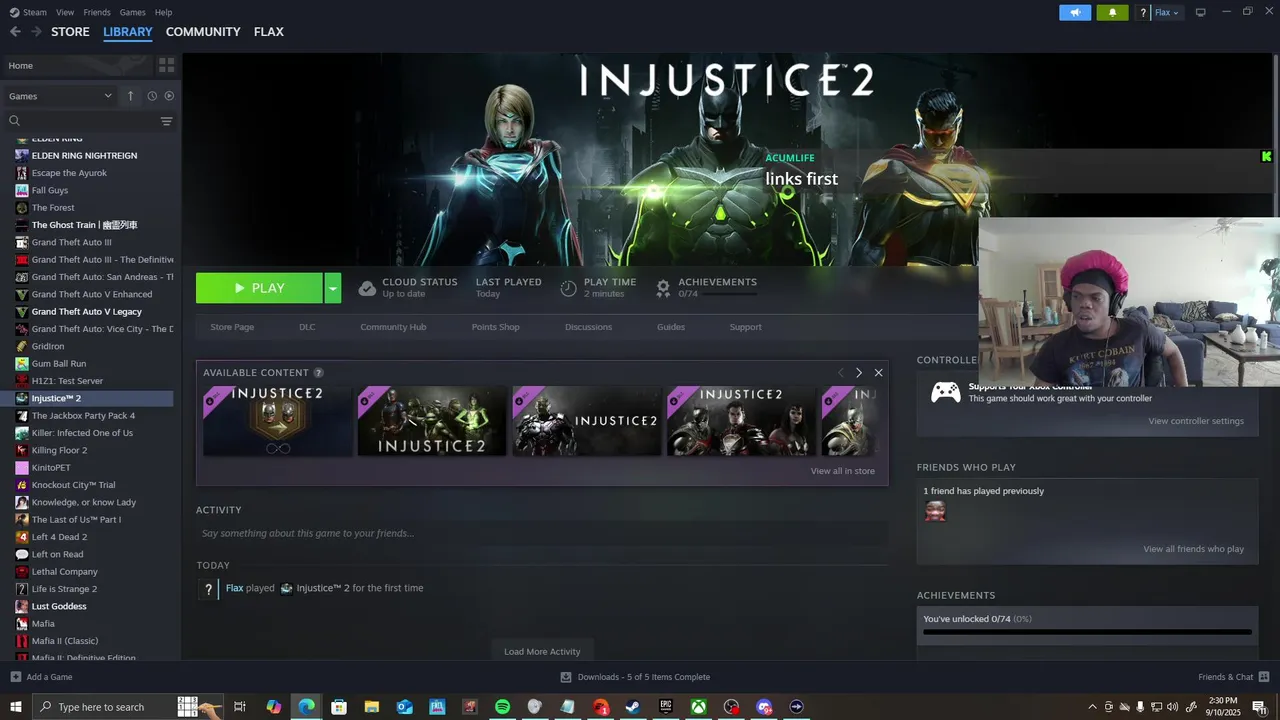
Task: Open the Support link
Action: [745, 327]
